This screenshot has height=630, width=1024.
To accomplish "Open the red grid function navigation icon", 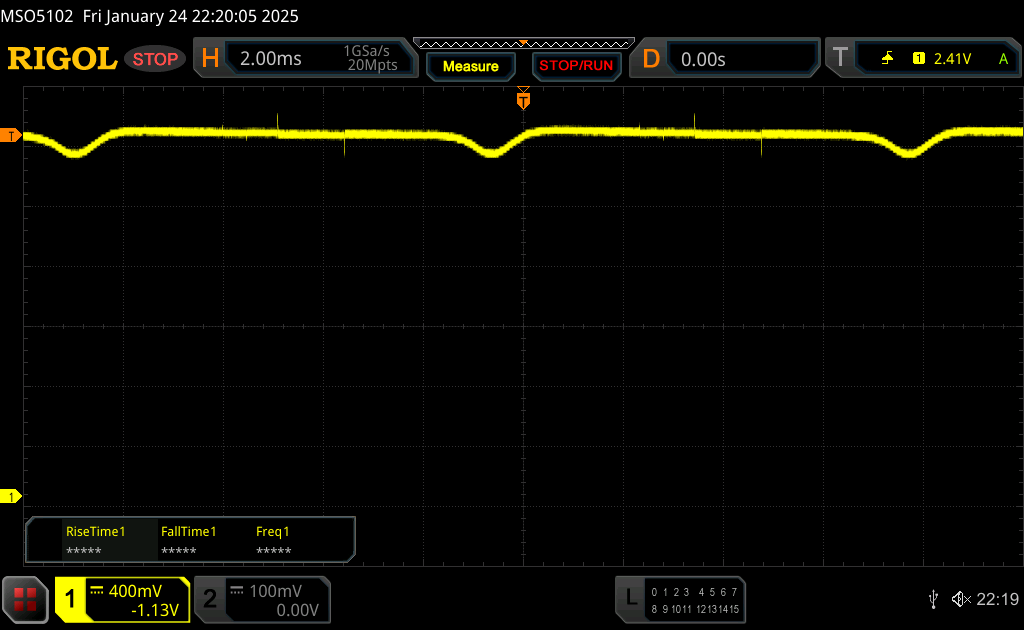I will coord(25,599).
